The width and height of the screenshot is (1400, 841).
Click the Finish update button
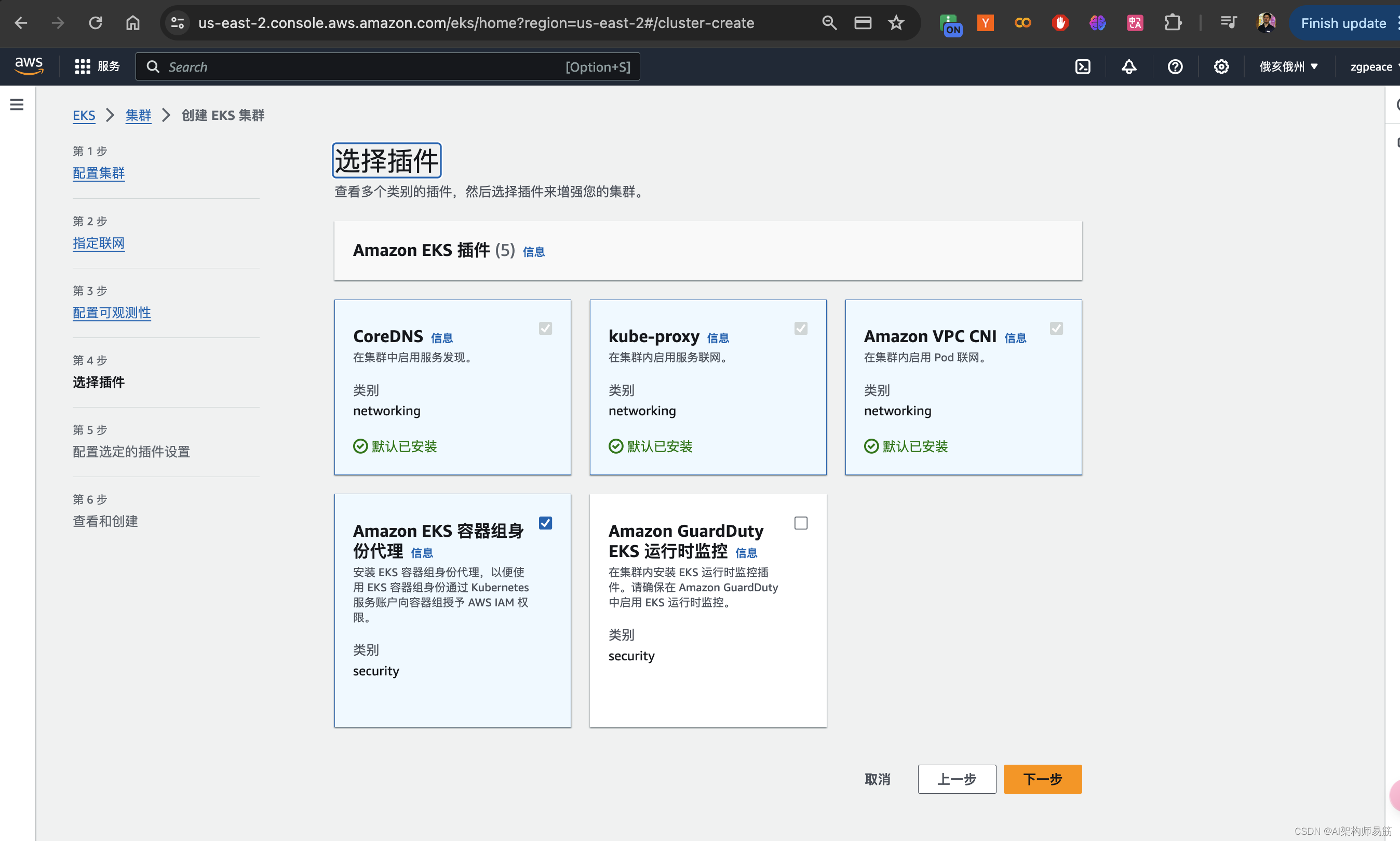click(1343, 23)
